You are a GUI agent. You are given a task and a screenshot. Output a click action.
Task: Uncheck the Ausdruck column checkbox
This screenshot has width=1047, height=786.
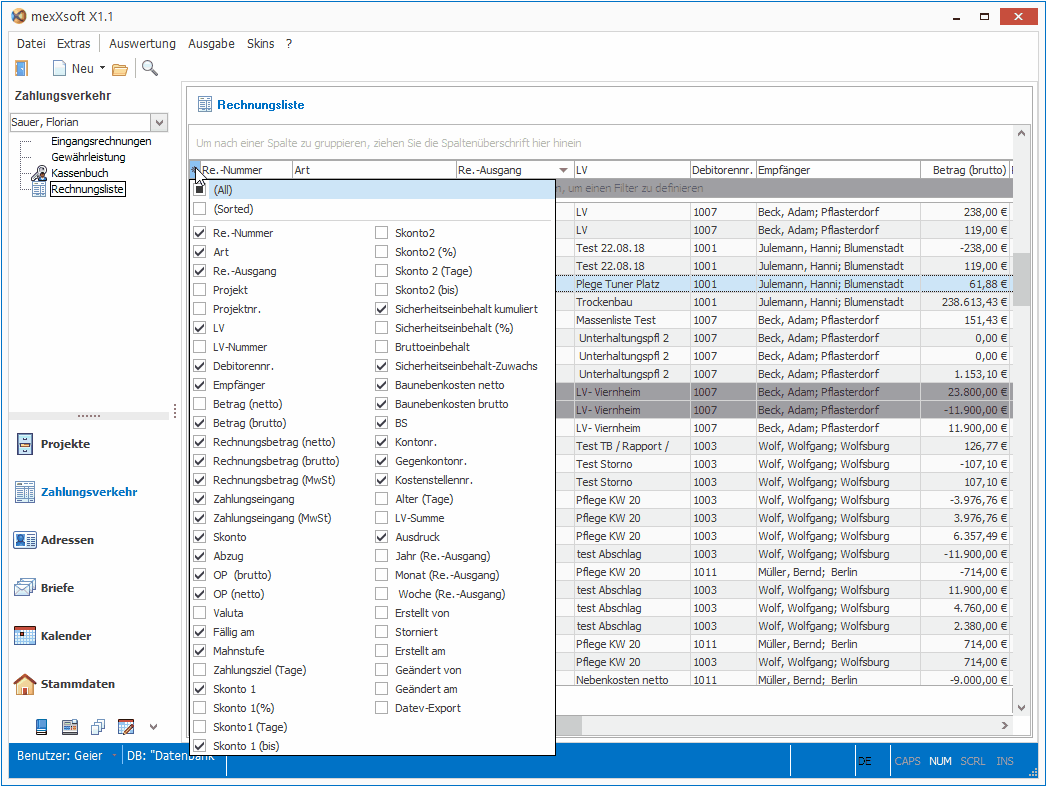tap(381, 537)
